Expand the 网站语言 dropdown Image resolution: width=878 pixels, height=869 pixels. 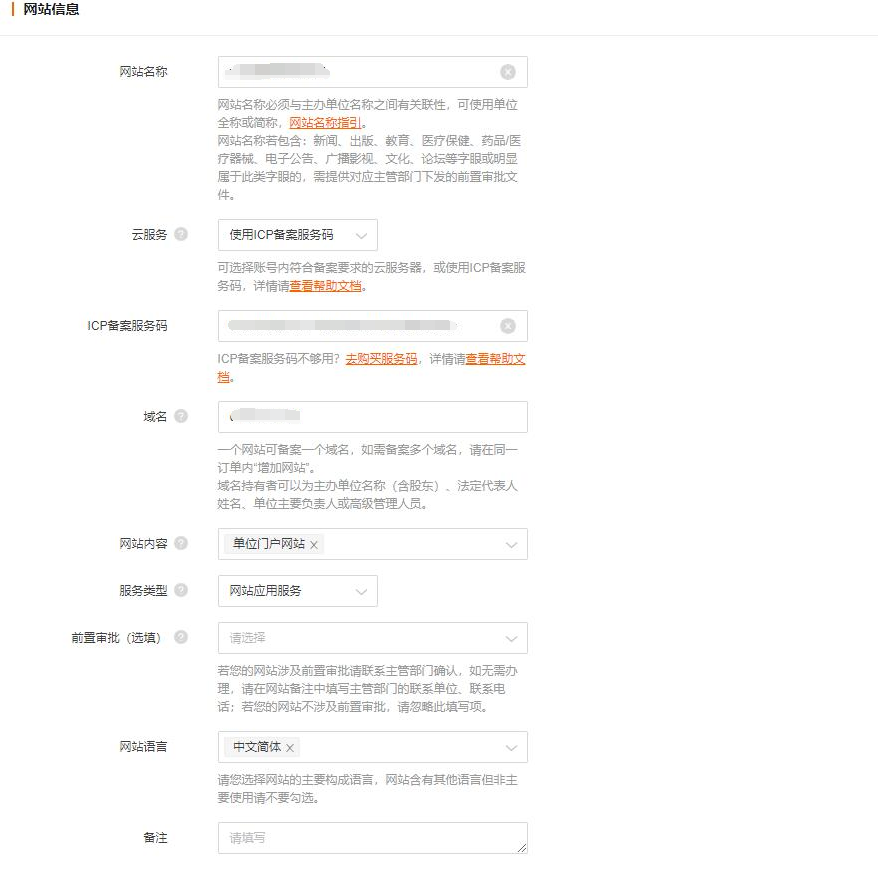pyautogui.click(x=511, y=747)
